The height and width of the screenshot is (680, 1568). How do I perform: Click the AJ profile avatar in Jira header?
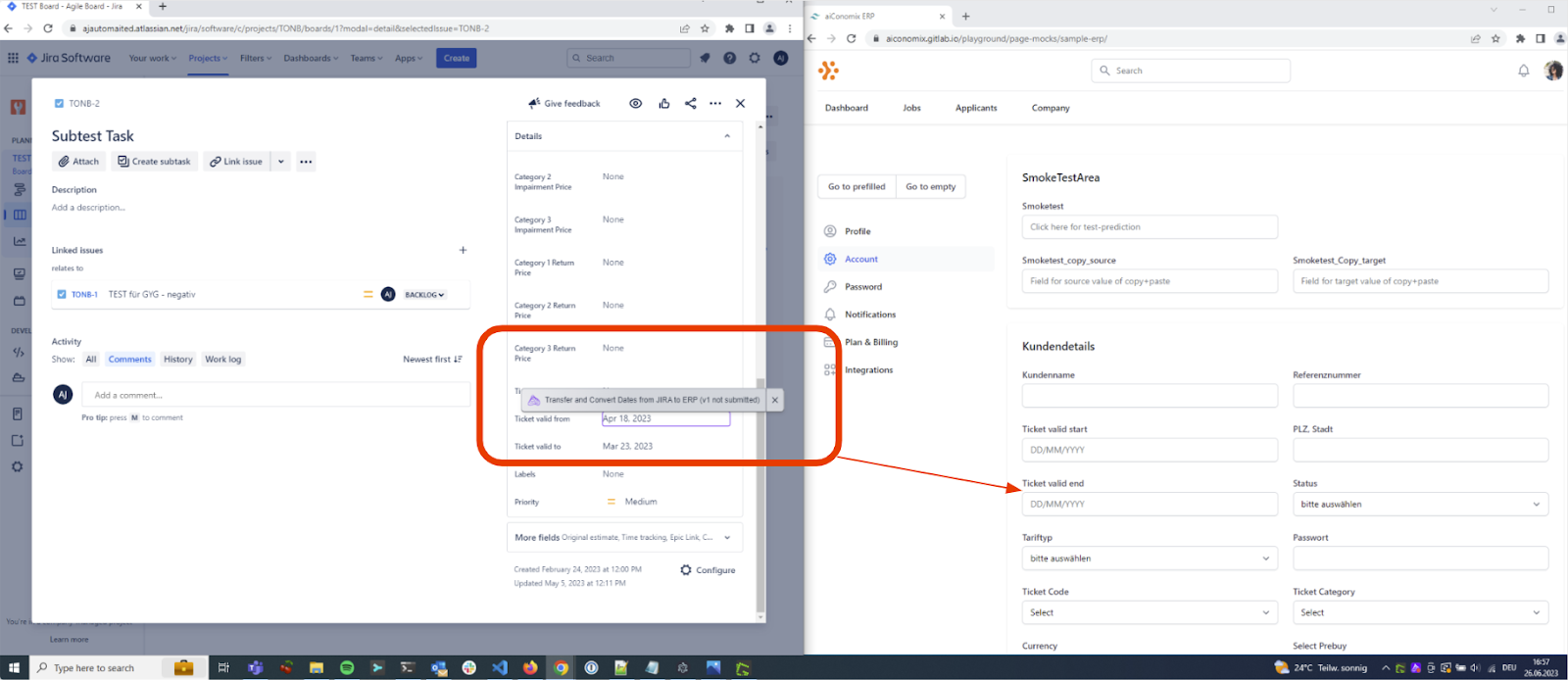coord(780,58)
